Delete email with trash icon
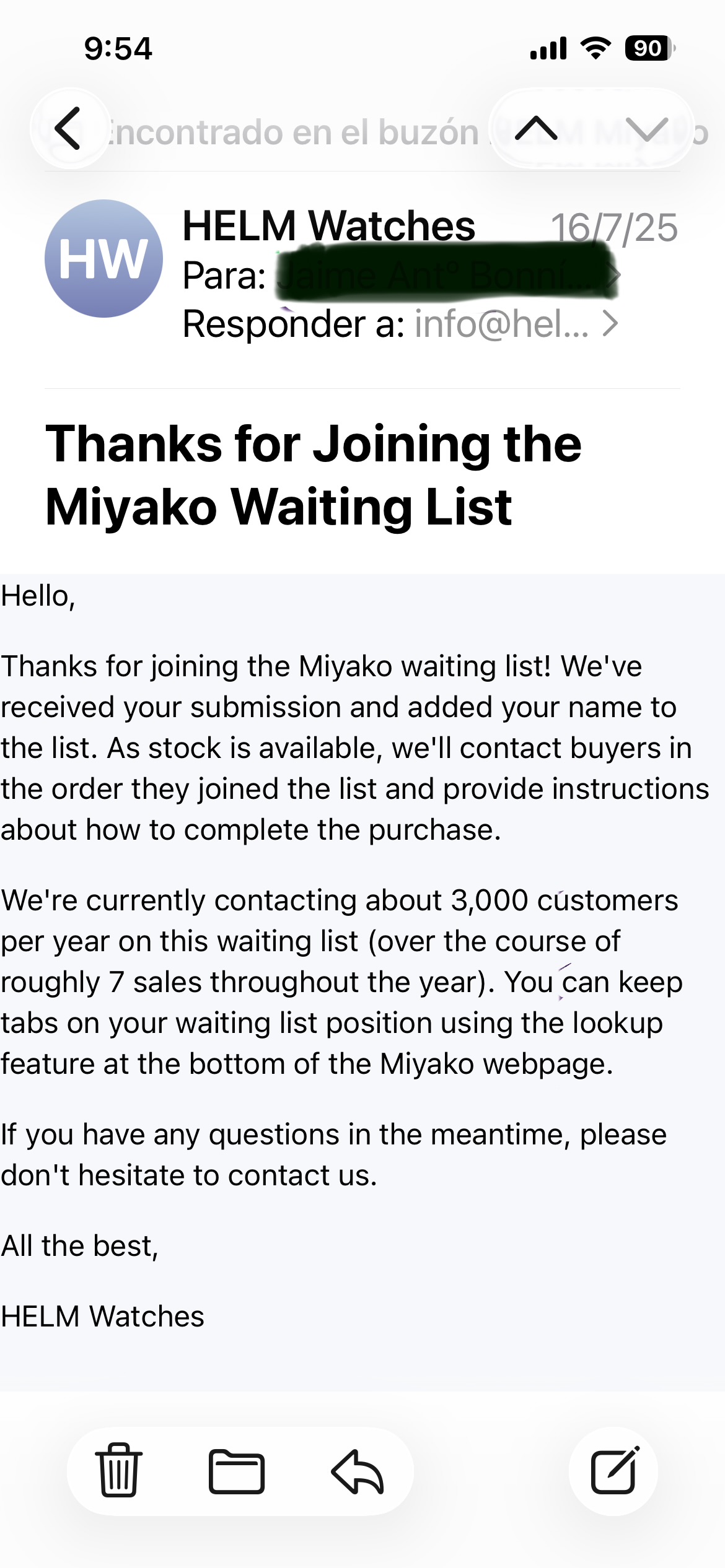 tap(118, 1471)
